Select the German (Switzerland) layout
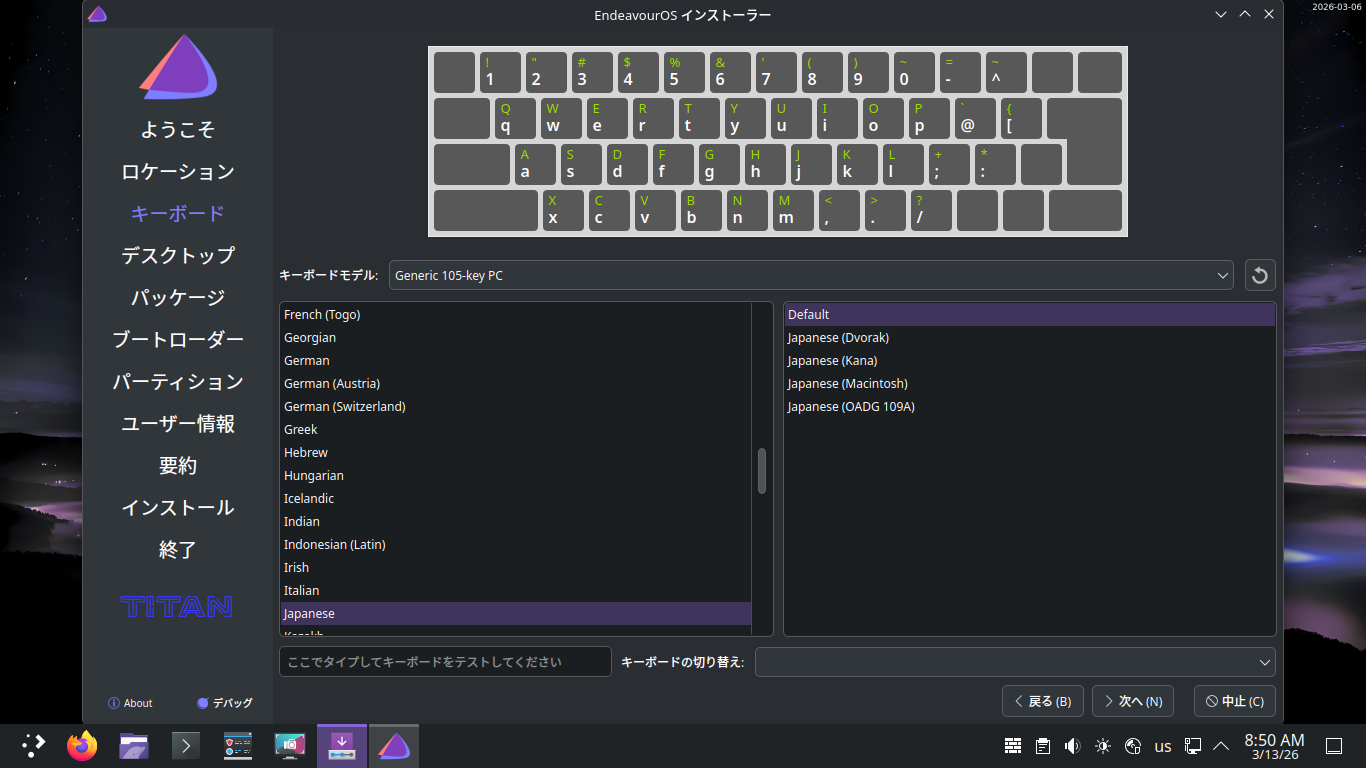This screenshot has width=1366, height=768. tap(515, 407)
